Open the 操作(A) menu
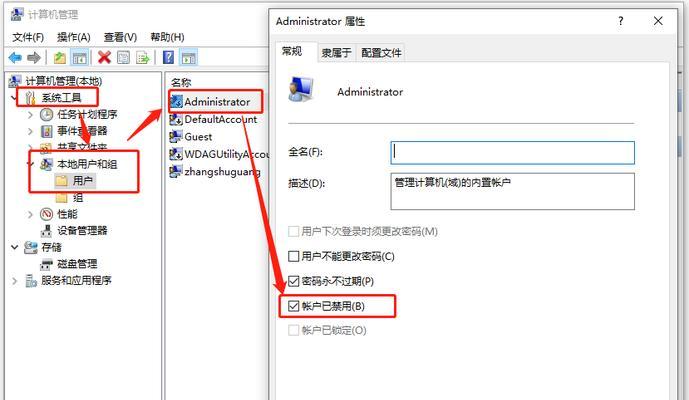Viewport: 689px width, 400px height. pyautogui.click(x=73, y=37)
